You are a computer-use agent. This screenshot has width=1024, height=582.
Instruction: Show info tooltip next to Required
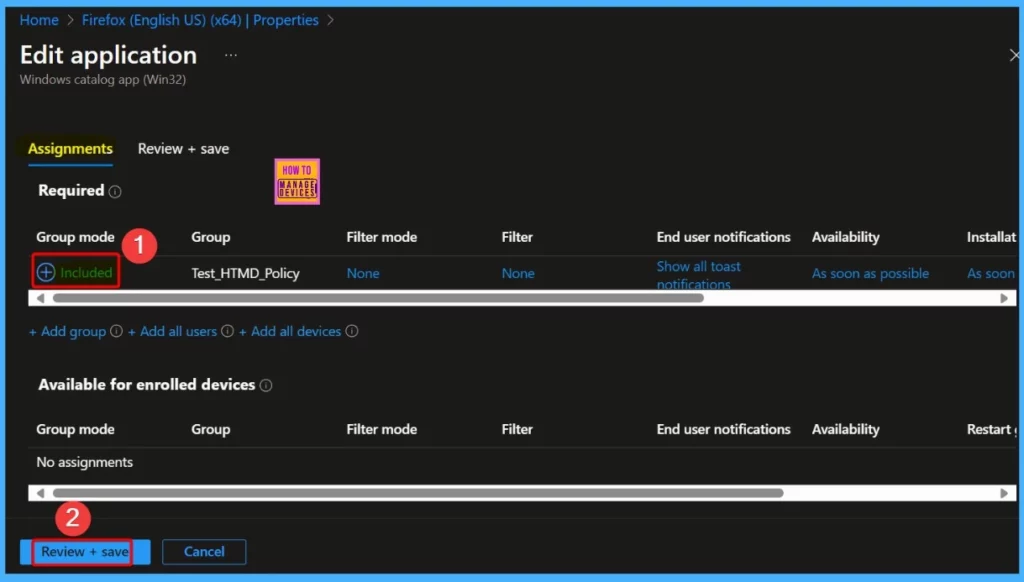click(115, 191)
